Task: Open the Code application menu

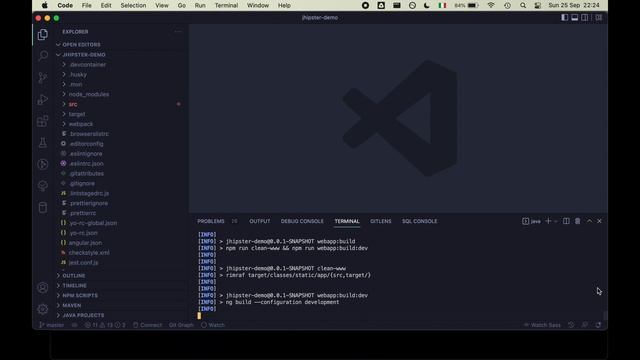Action: click(65, 5)
